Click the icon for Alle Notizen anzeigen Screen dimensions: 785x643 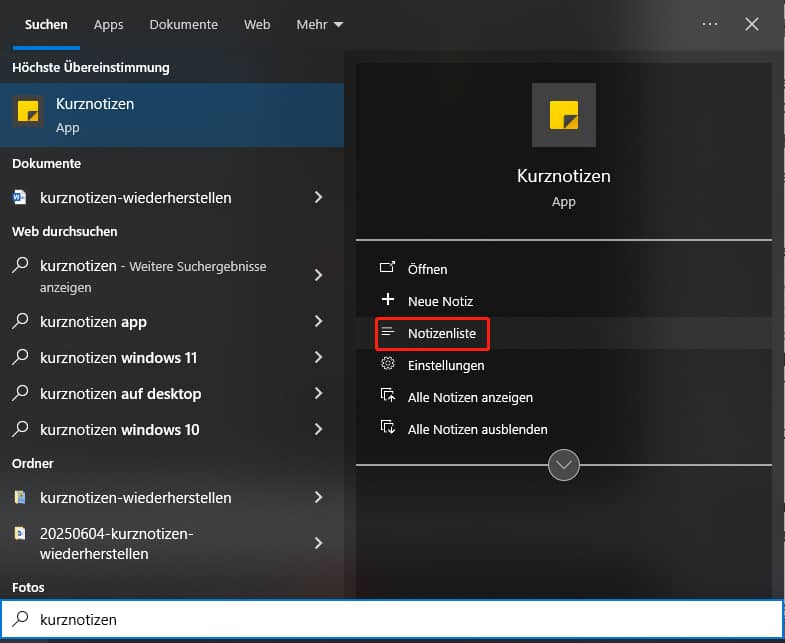pyautogui.click(x=388, y=395)
